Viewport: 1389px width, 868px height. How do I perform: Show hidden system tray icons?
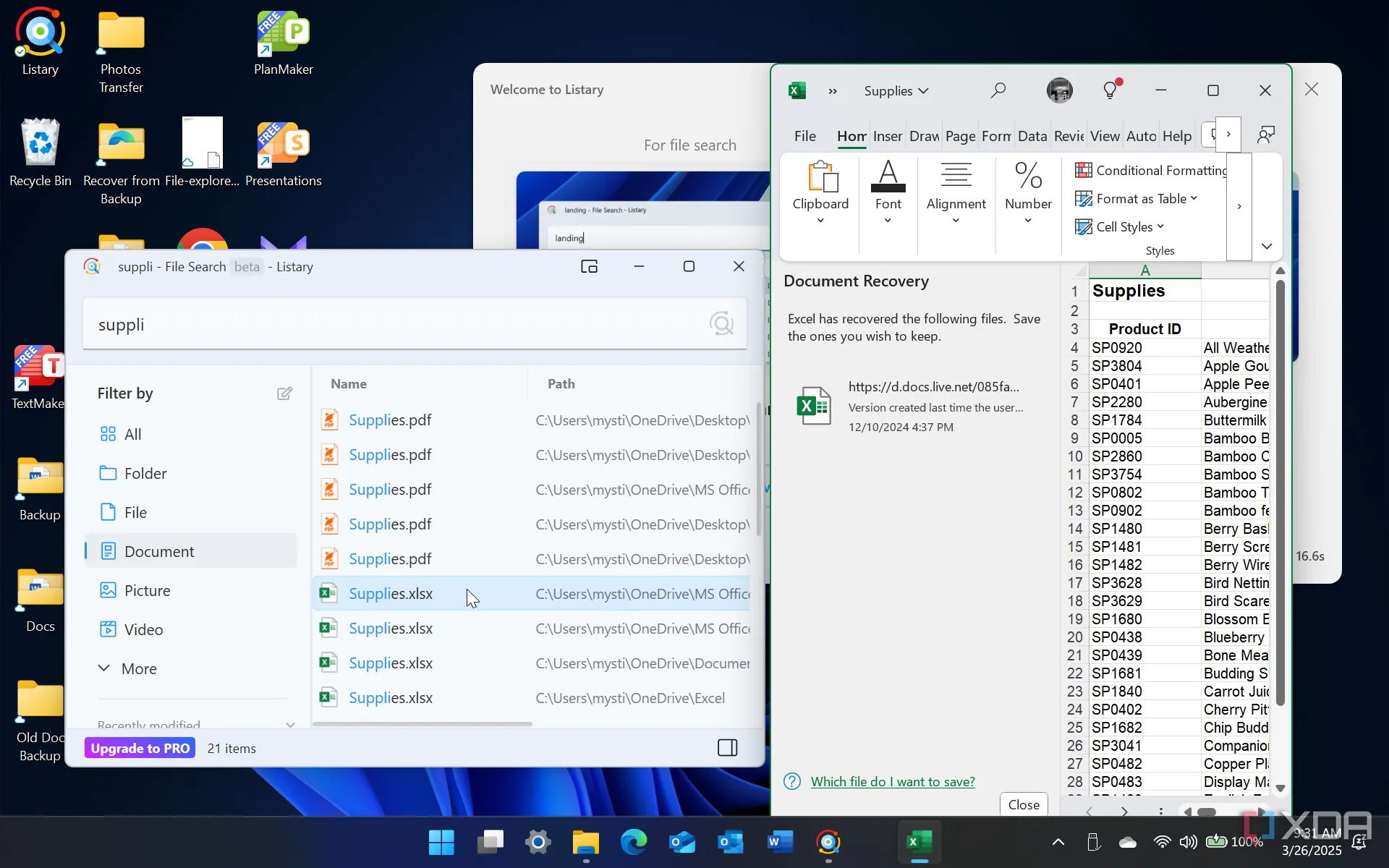(1058, 842)
